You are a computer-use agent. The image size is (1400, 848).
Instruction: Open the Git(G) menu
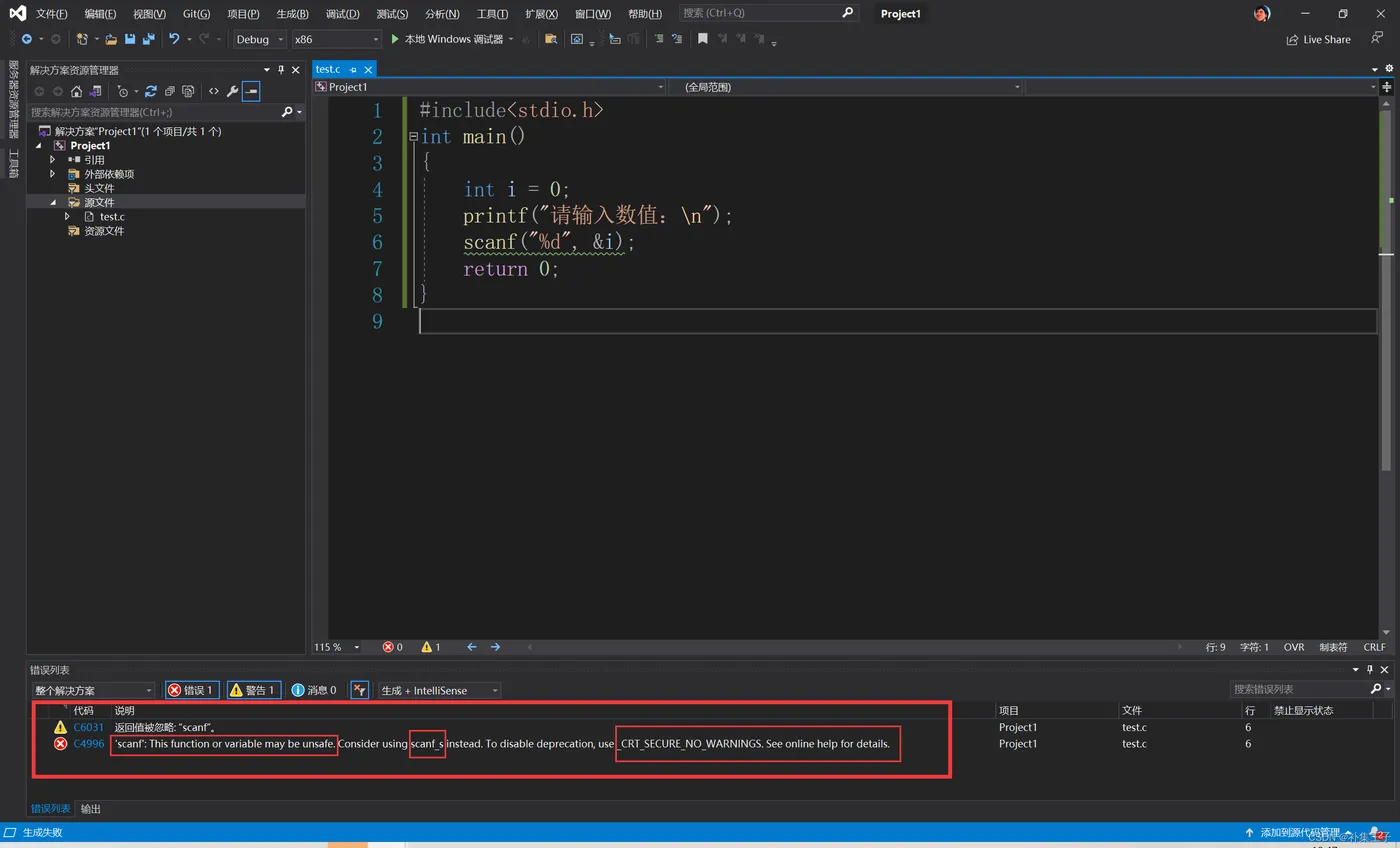click(x=196, y=14)
